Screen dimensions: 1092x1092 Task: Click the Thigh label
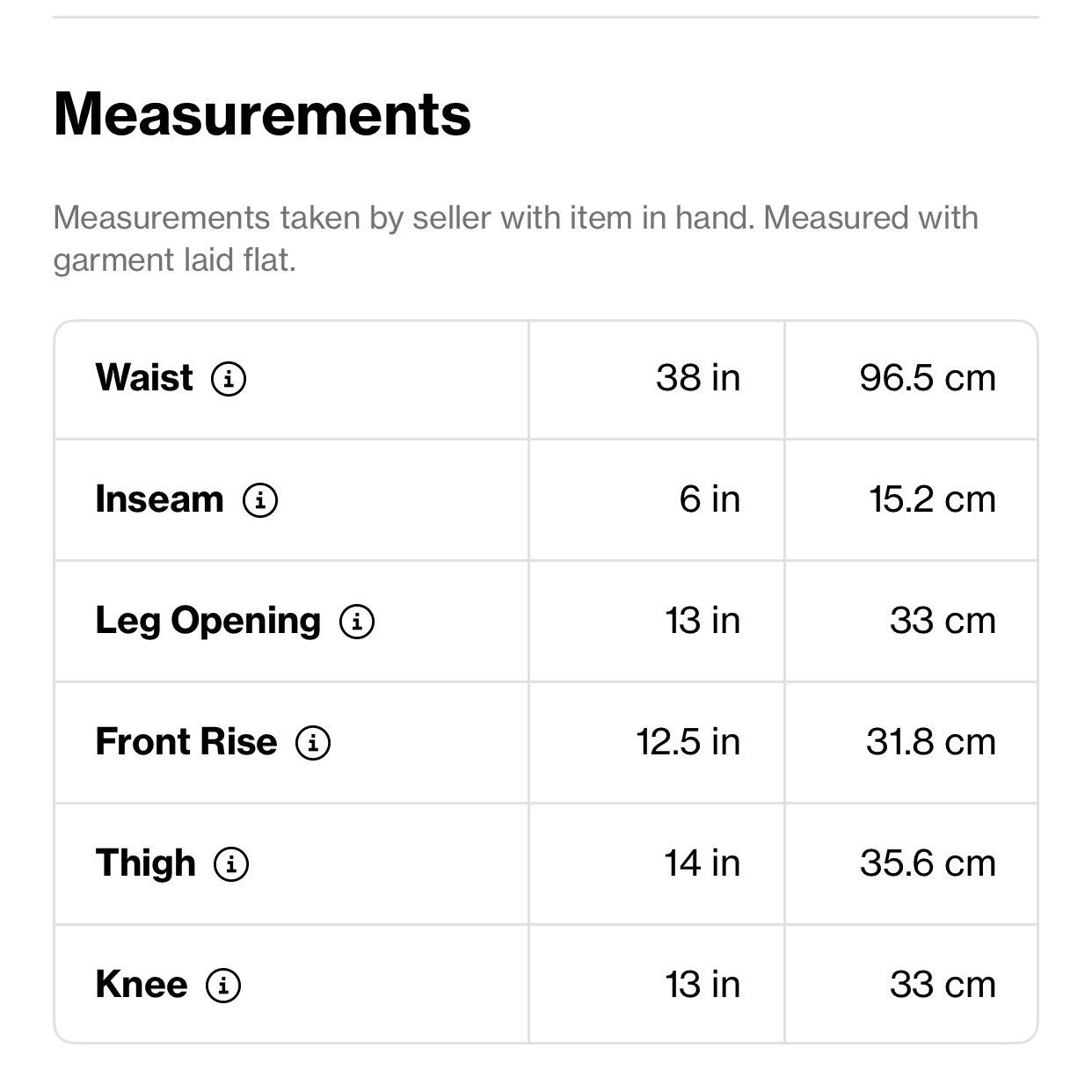(x=145, y=864)
